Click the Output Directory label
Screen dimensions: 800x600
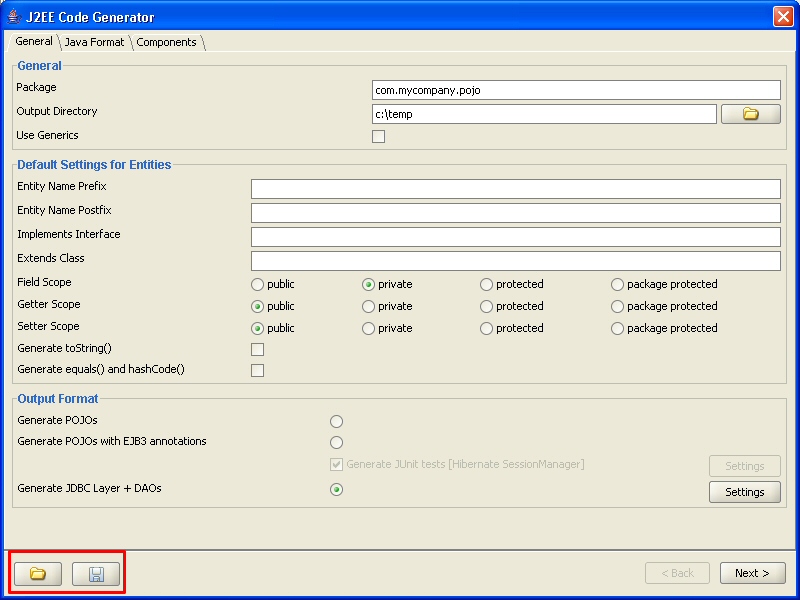pyautogui.click(x=57, y=111)
